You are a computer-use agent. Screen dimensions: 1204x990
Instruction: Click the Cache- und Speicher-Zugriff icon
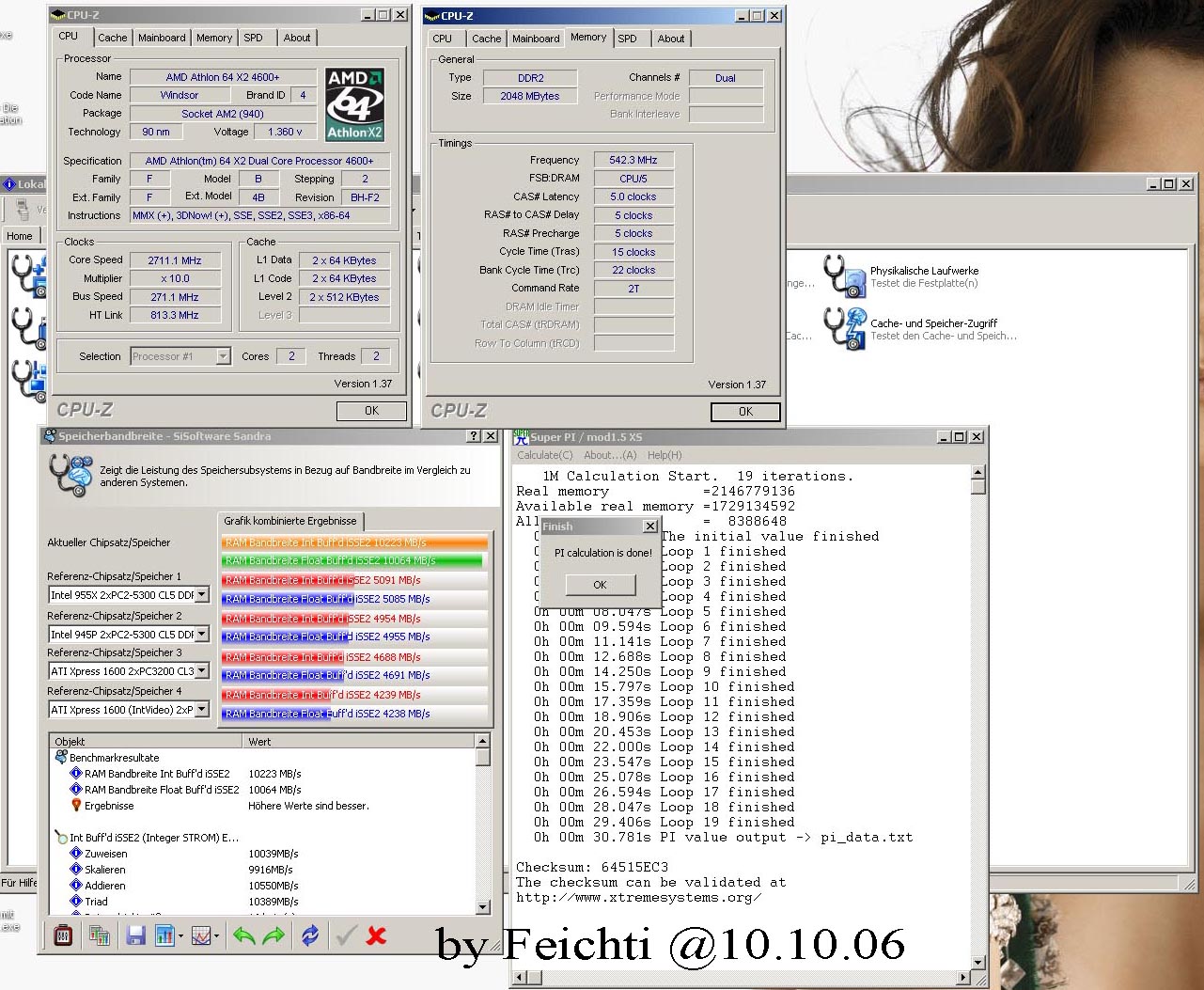pos(844,329)
